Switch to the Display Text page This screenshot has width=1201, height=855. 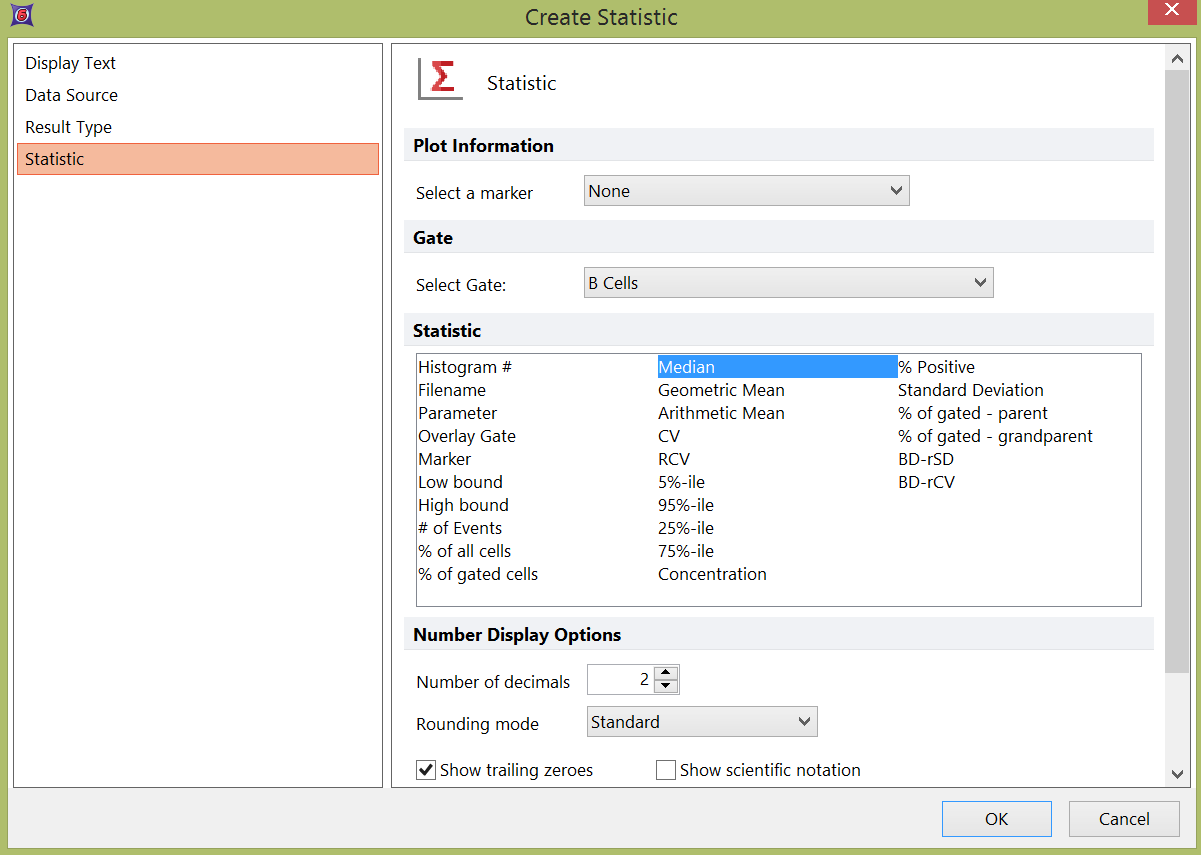tap(71, 63)
